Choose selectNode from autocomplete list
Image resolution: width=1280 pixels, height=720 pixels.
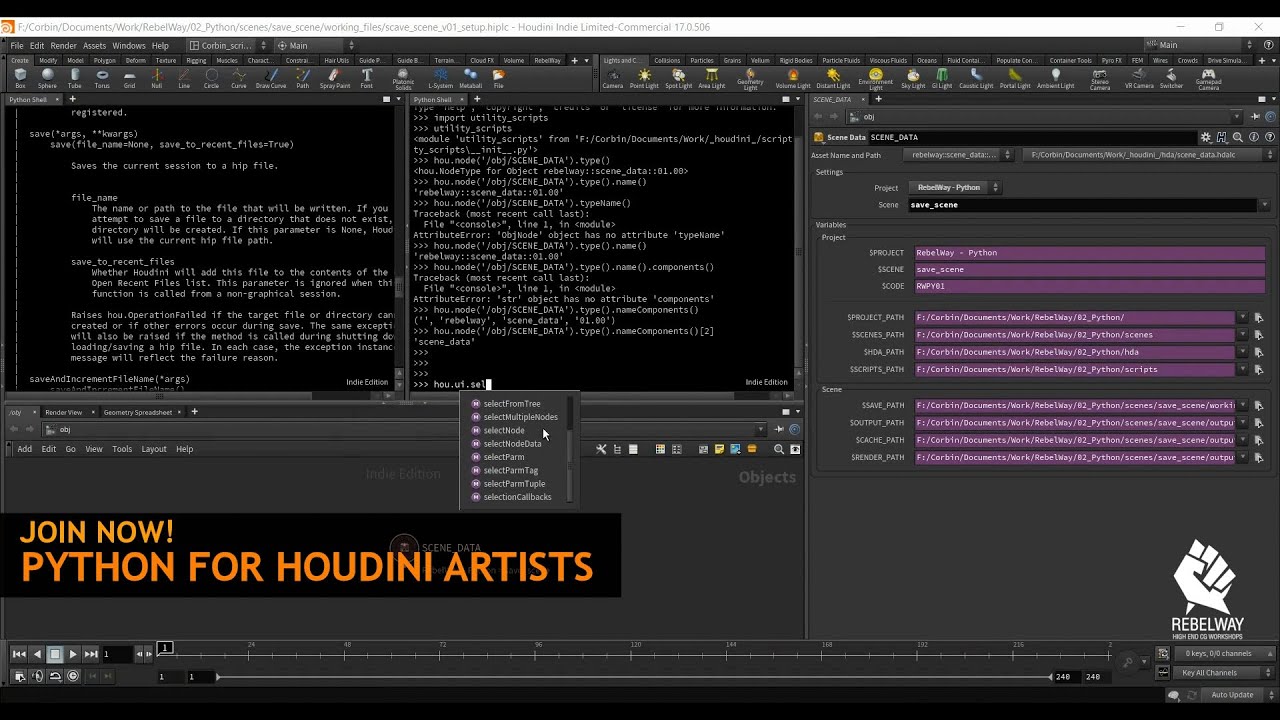pyautogui.click(x=504, y=430)
